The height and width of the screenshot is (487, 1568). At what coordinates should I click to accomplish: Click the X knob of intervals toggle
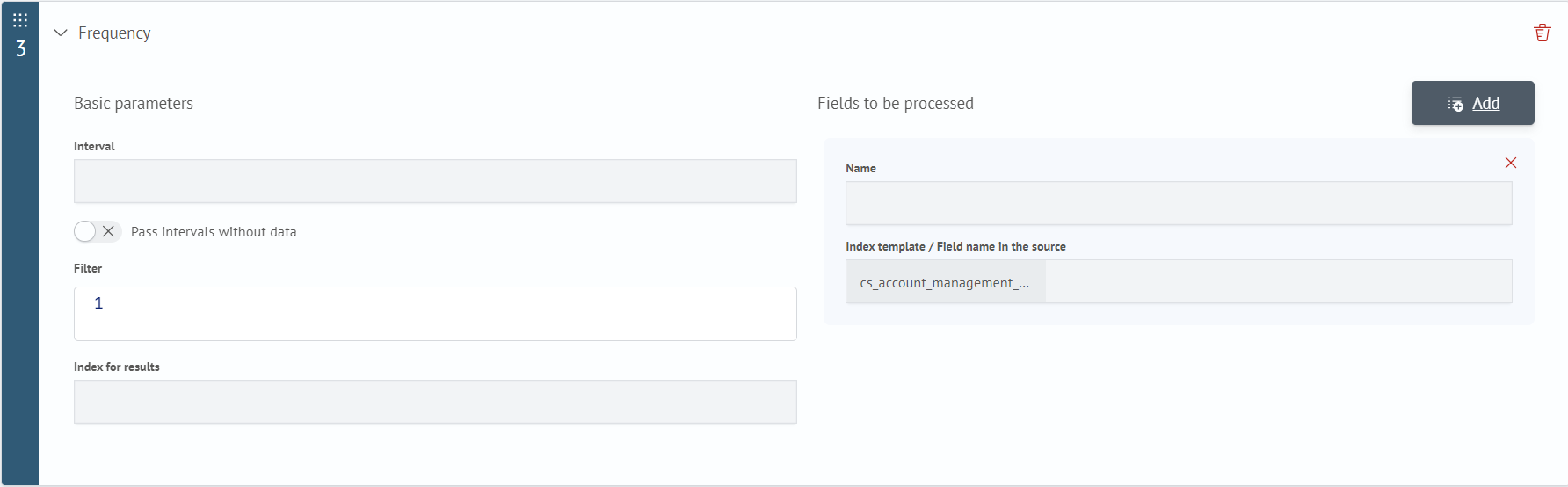click(x=108, y=231)
